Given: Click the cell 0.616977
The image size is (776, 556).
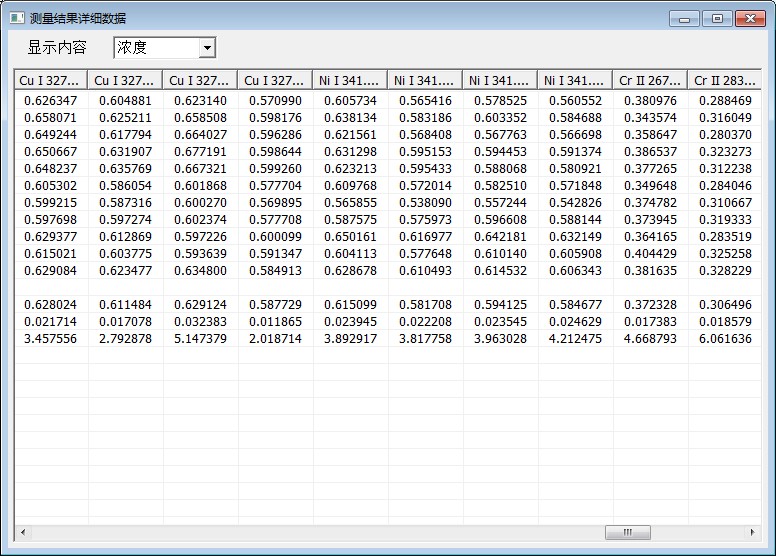Looking at the screenshot, I should click(x=425, y=237).
